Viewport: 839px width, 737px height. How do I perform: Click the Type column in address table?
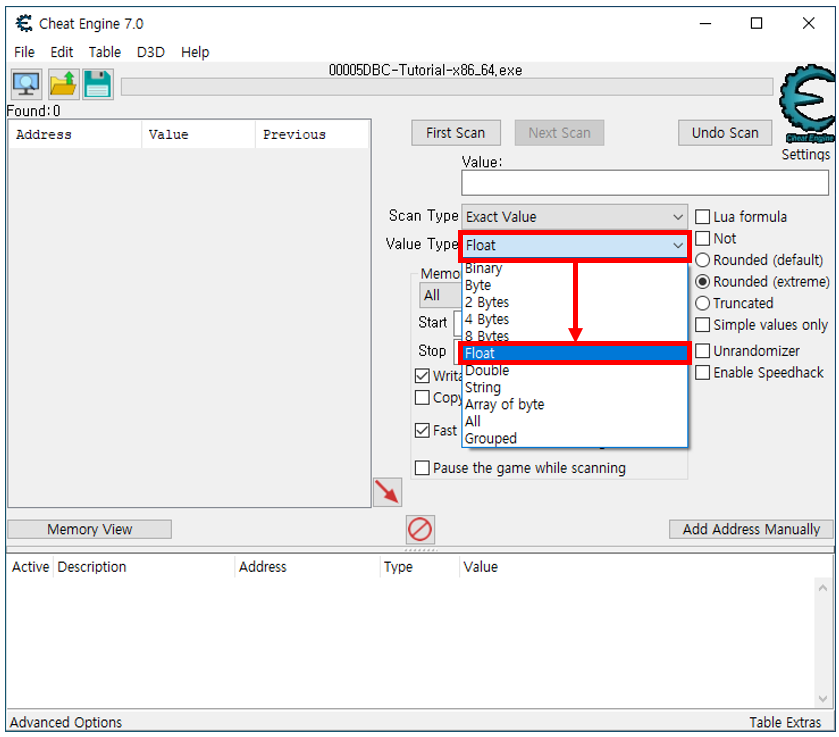(419, 567)
